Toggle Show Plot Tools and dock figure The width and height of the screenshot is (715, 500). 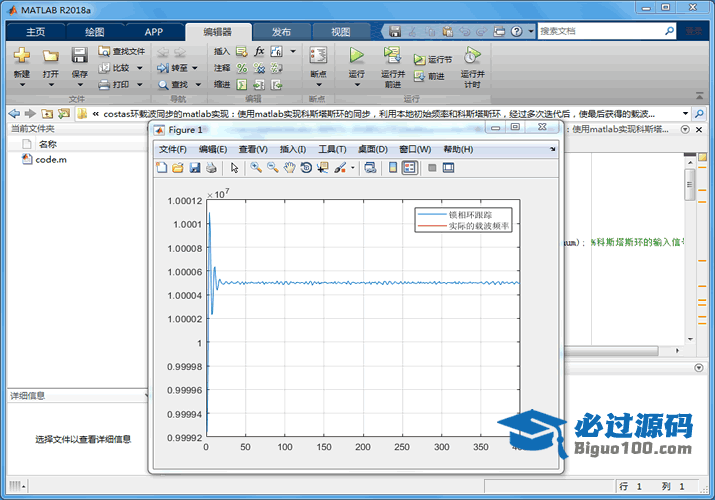coord(448,168)
